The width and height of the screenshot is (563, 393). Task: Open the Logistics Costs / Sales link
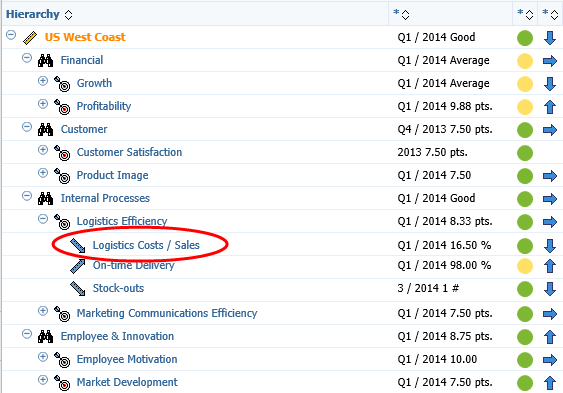[146, 245]
